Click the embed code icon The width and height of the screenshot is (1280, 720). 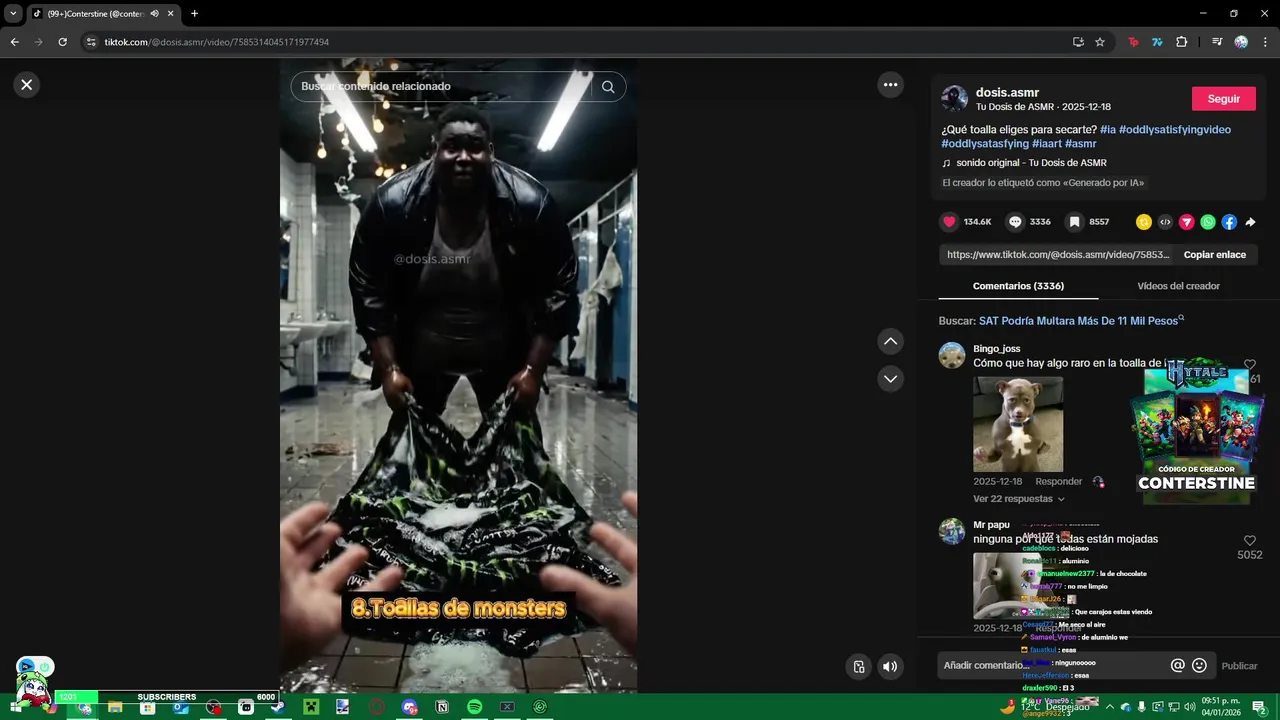click(x=1165, y=222)
